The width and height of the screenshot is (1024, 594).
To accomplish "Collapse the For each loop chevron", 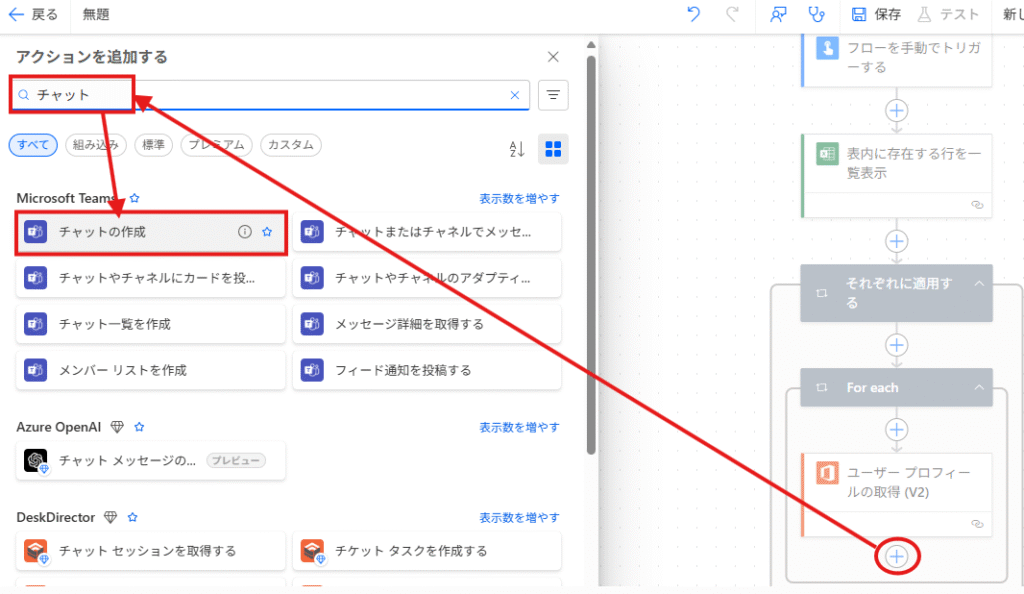I will 979,388.
